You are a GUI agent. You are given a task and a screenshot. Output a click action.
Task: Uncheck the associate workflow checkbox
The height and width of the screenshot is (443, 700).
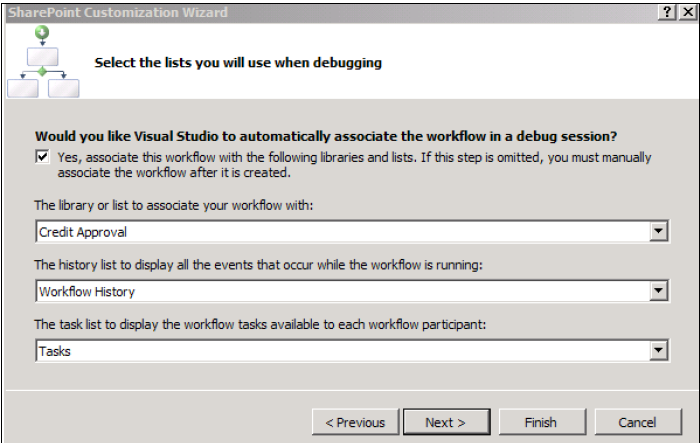tap(42, 157)
